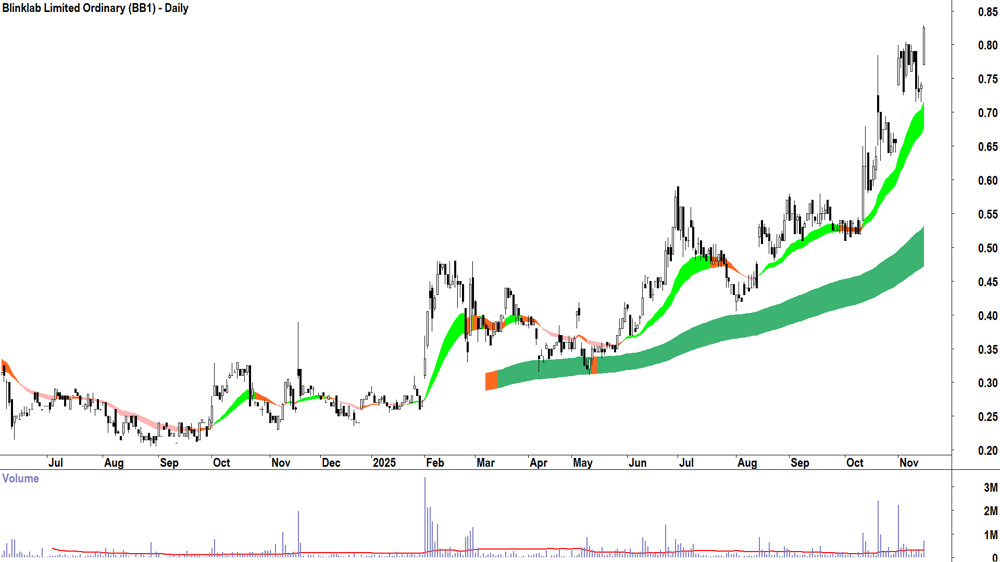This screenshot has width=1000, height=562.
Task: Select the 0.80 price axis label
Action: coord(988,45)
